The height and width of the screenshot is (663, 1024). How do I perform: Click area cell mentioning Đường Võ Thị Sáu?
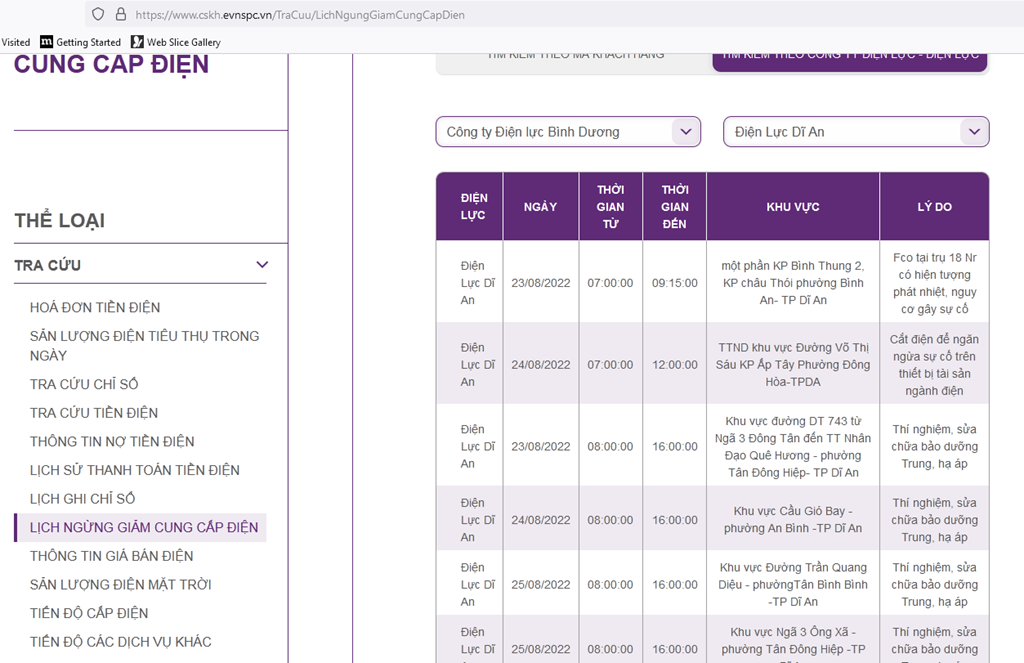[793, 364]
